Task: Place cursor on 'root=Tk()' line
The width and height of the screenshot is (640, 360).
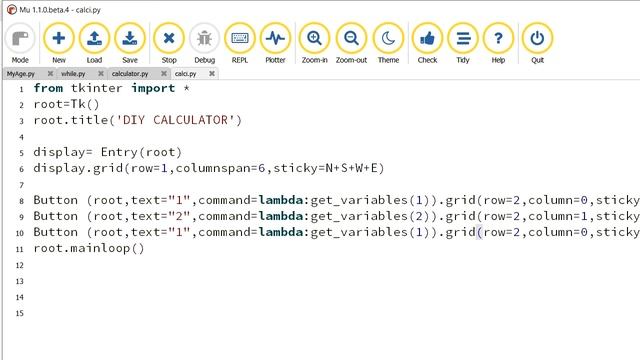Action: pyautogui.click(x=66, y=104)
